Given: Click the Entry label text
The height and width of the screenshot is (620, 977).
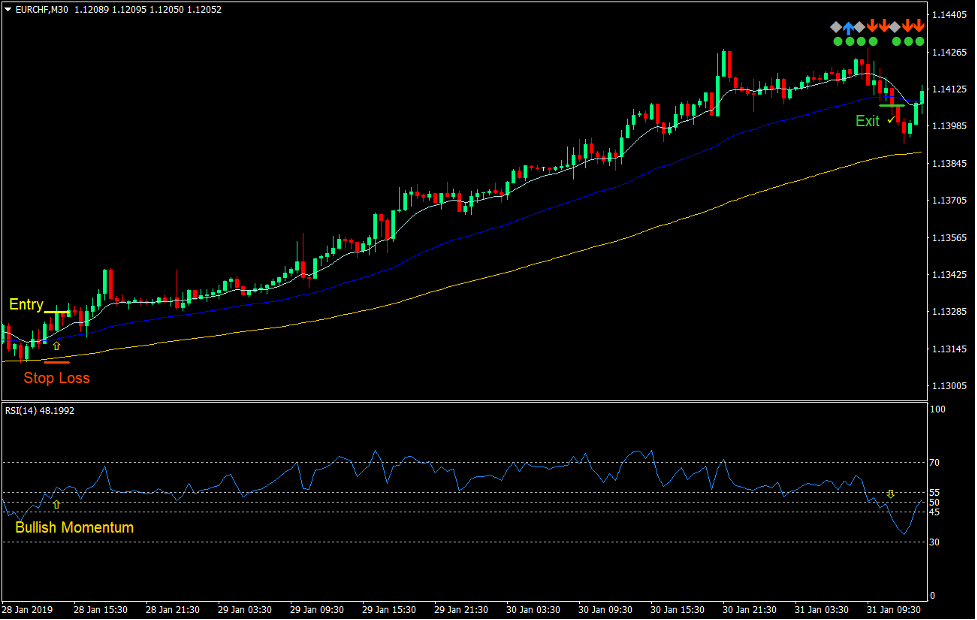Looking at the screenshot, I should coord(27,304).
